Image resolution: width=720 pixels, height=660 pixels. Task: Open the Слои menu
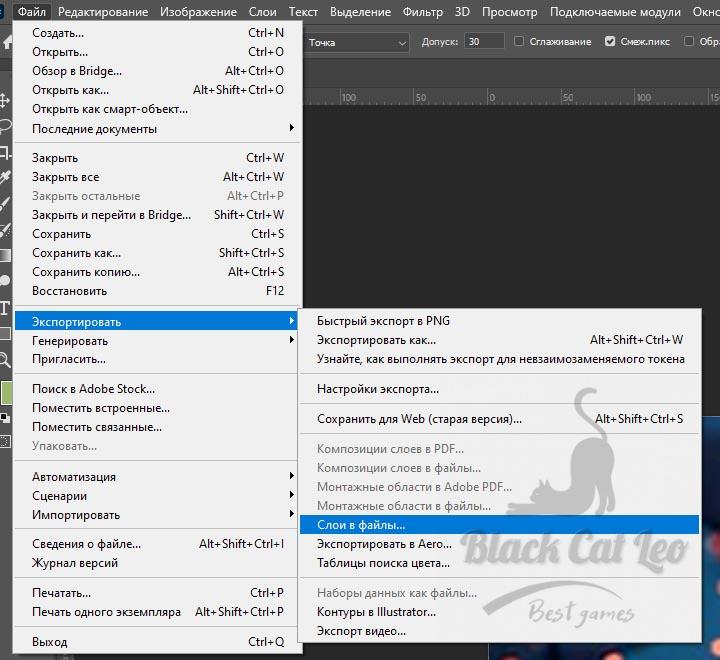pyautogui.click(x=263, y=11)
